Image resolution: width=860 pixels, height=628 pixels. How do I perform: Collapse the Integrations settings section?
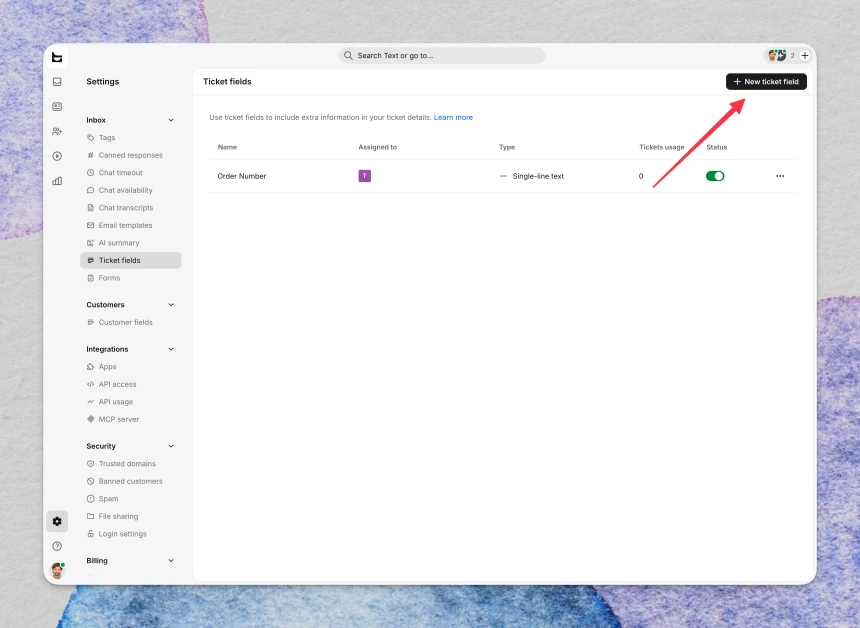171,349
